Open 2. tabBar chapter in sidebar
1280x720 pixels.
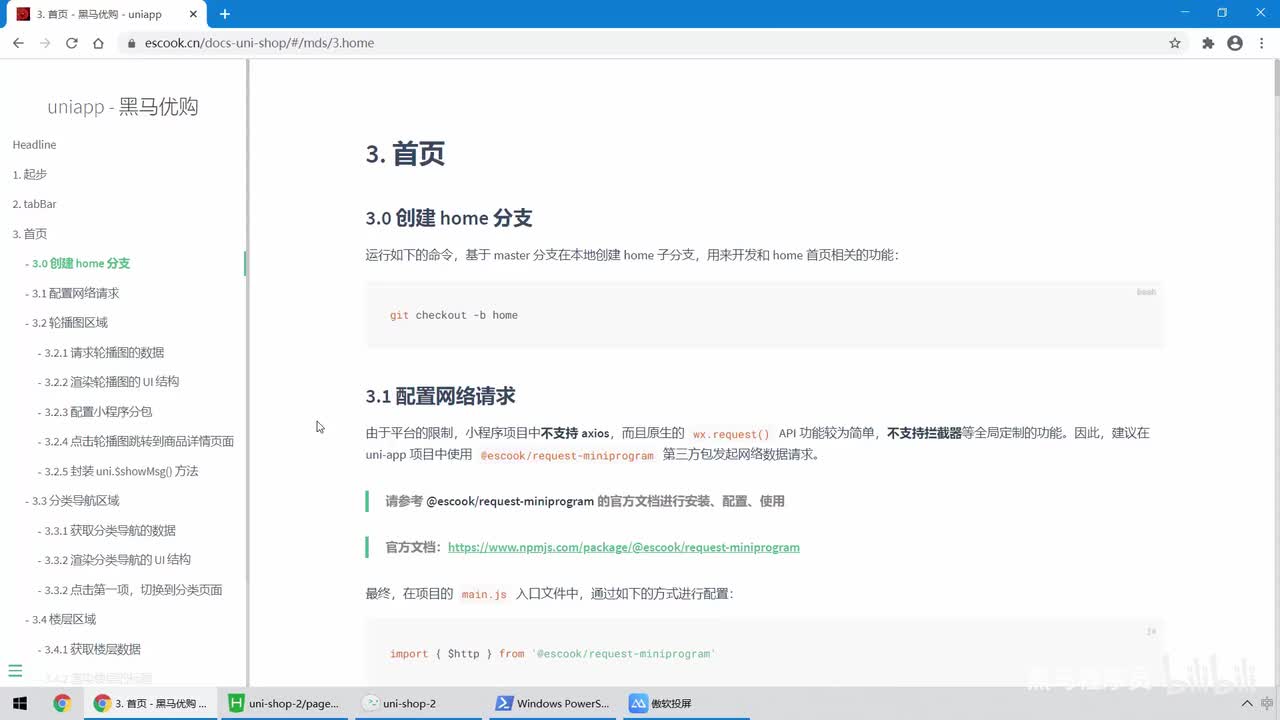click(34, 204)
